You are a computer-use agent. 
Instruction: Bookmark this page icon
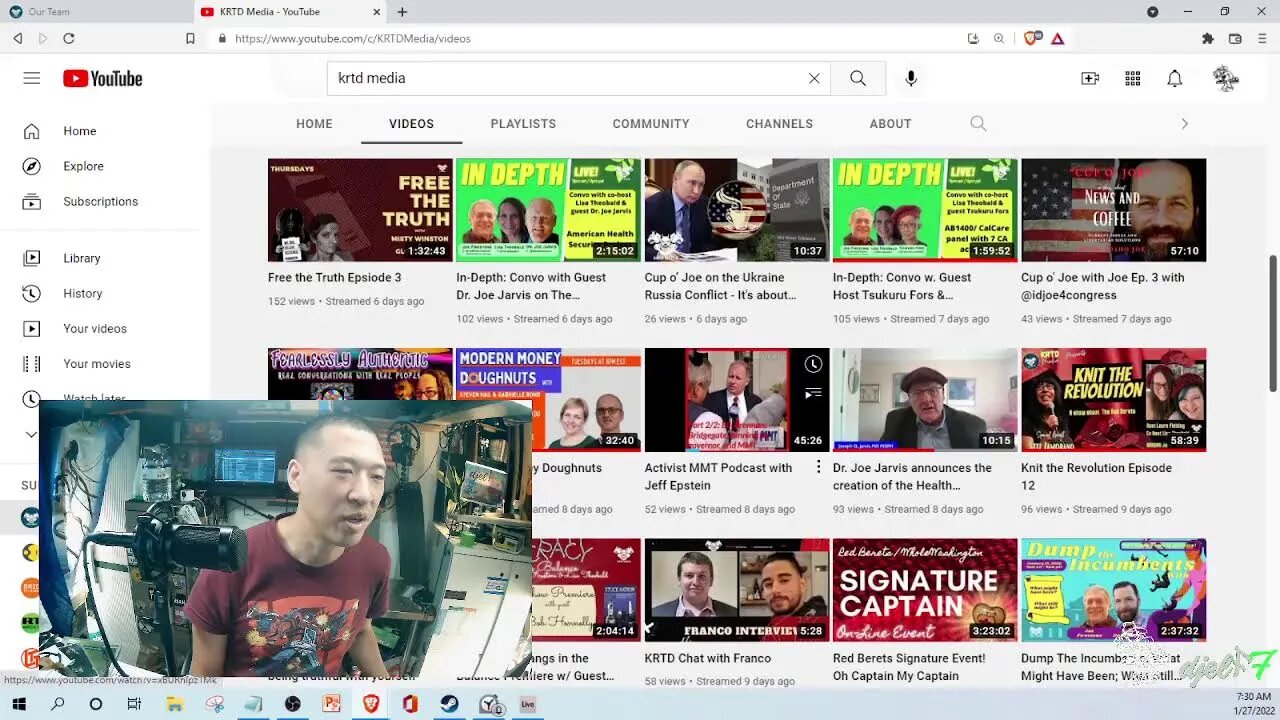pos(190,38)
